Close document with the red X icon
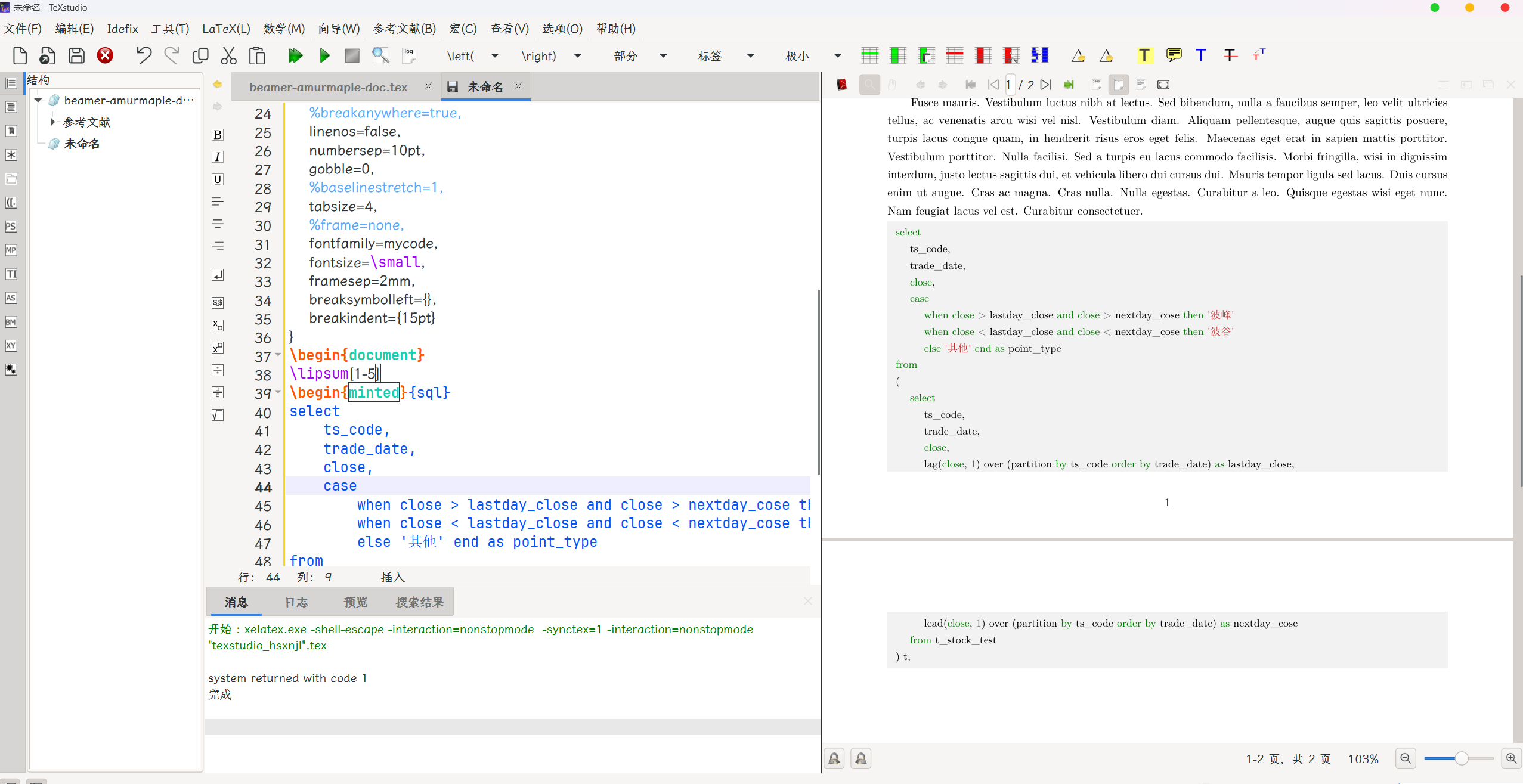Image resolution: width=1523 pixels, height=784 pixels. [x=105, y=55]
